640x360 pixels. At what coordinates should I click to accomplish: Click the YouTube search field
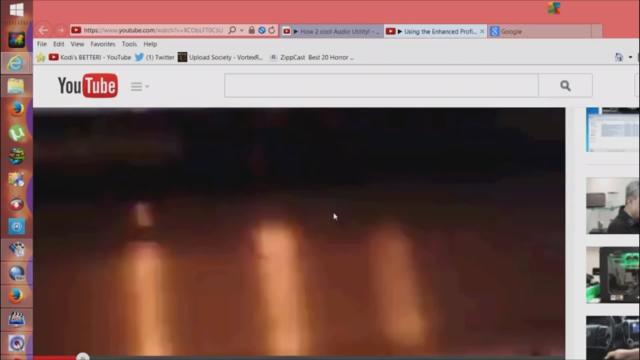tap(381, 86)
